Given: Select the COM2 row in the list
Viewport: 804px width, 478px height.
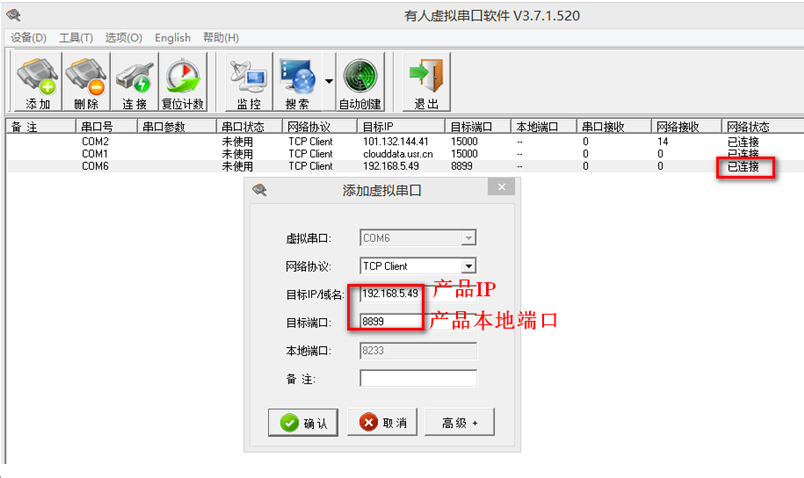Looking at the screenshot, I should (x=405, y=141).
